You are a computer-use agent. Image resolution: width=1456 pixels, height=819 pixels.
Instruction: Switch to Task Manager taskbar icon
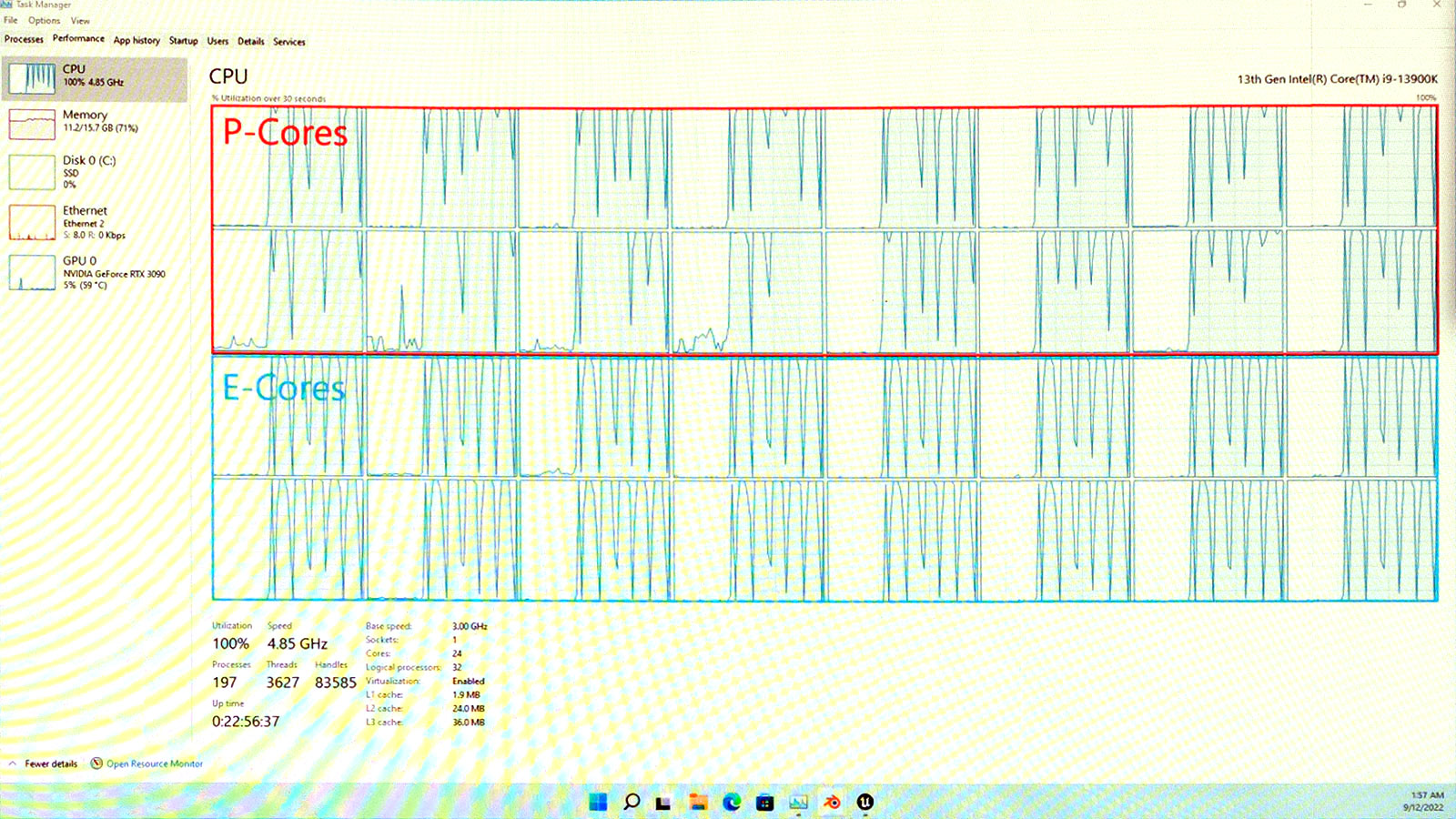pyautogui.click(x=798, y=802)
